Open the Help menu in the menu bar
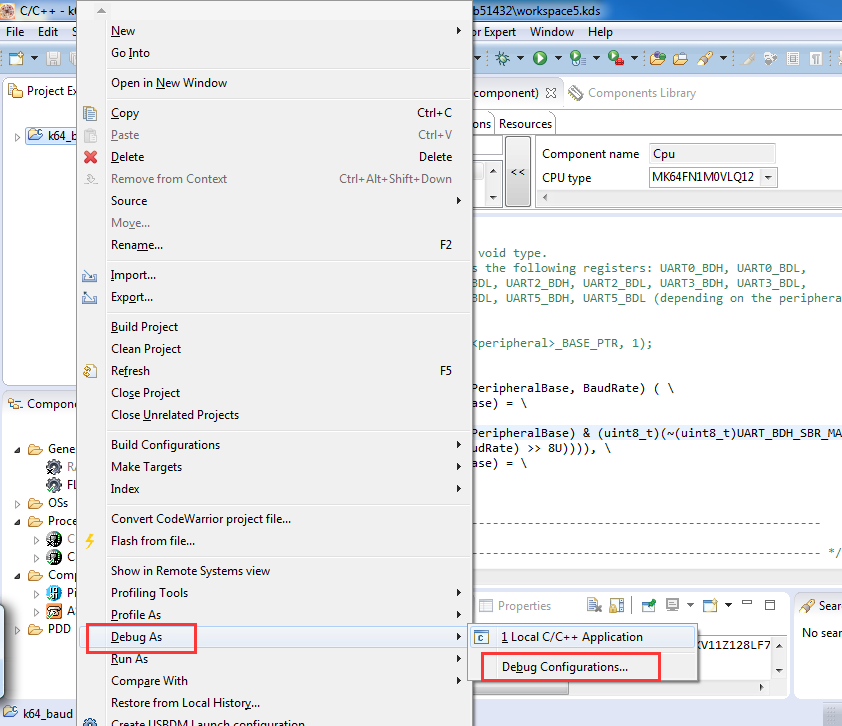The width and height of the screenshot is (842, 726). pos(600,32)
